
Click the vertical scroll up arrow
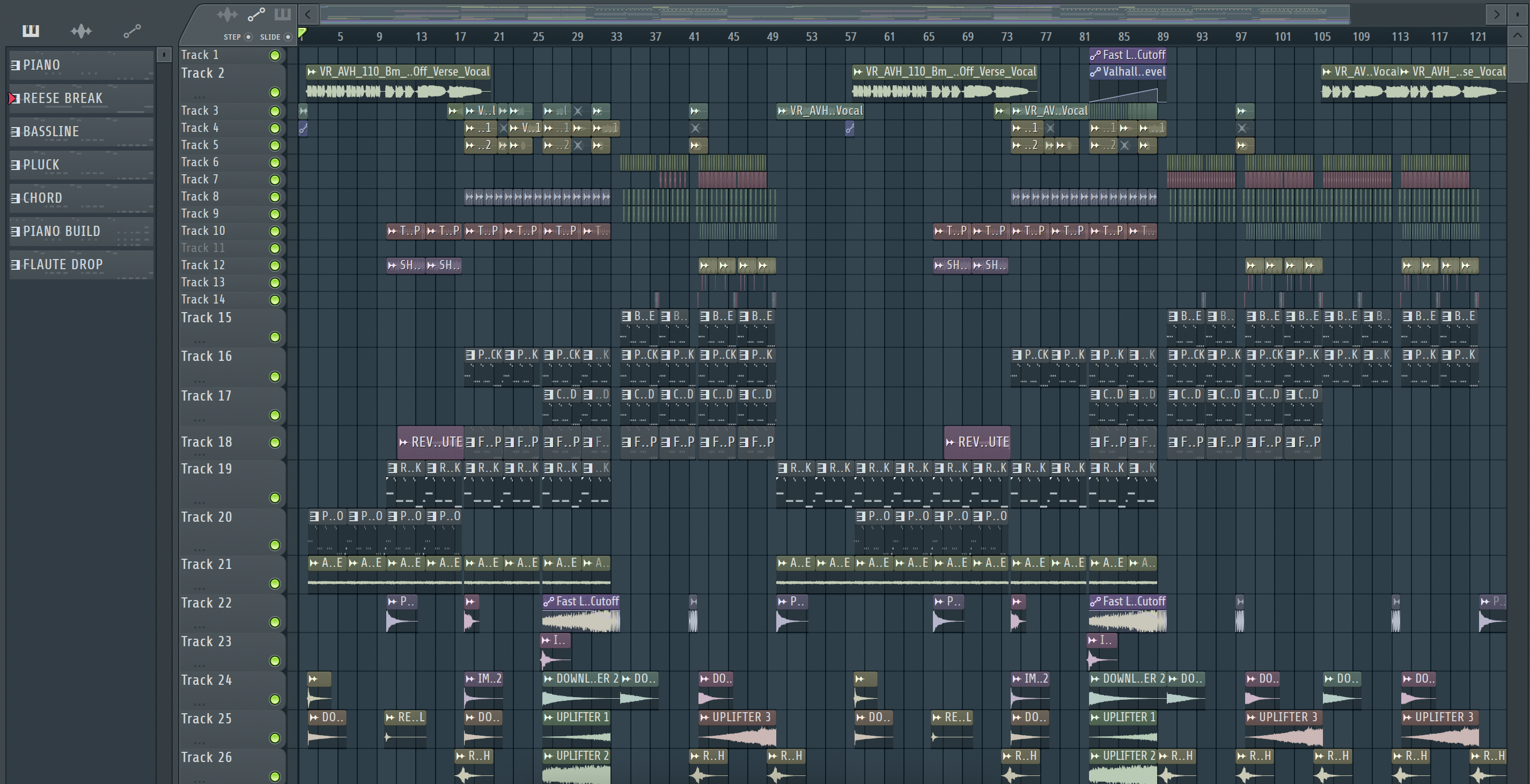[1517, 35]
